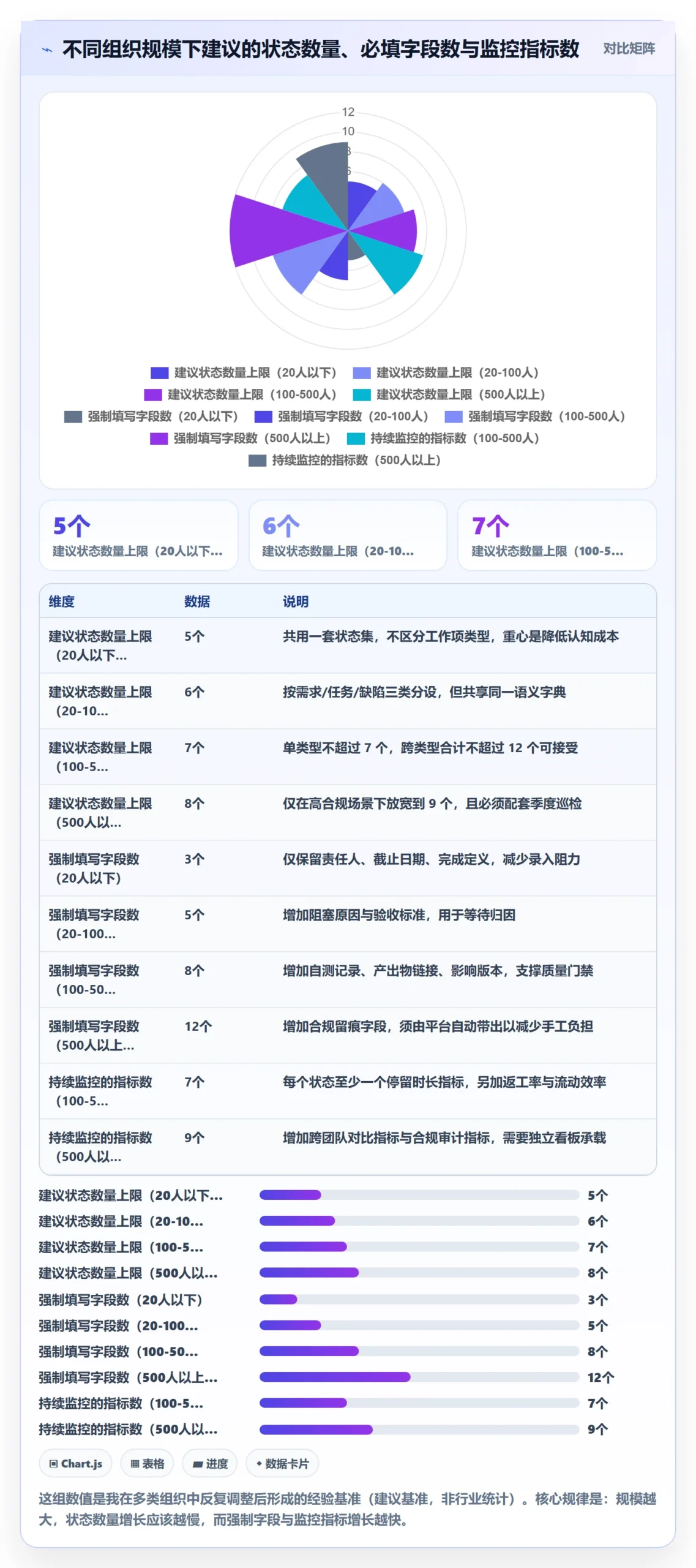Image resolution: width=696 pixels, height=1568 pixels.
Task: Toggle legend swatch 建议状态数量上限（500人以上）
Action: point(361,394)
